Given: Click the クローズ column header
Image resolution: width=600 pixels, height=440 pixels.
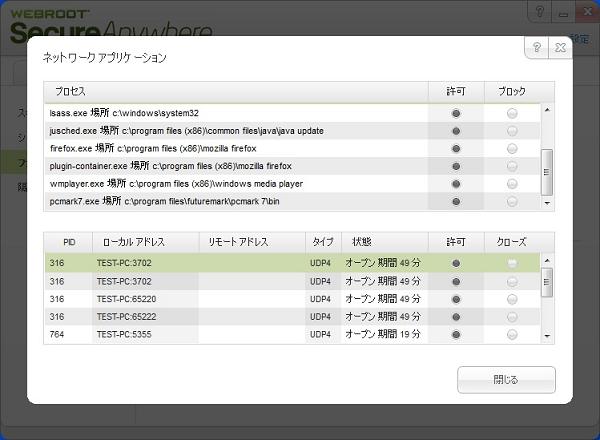Looking at the screenshot, I should 512,242.
